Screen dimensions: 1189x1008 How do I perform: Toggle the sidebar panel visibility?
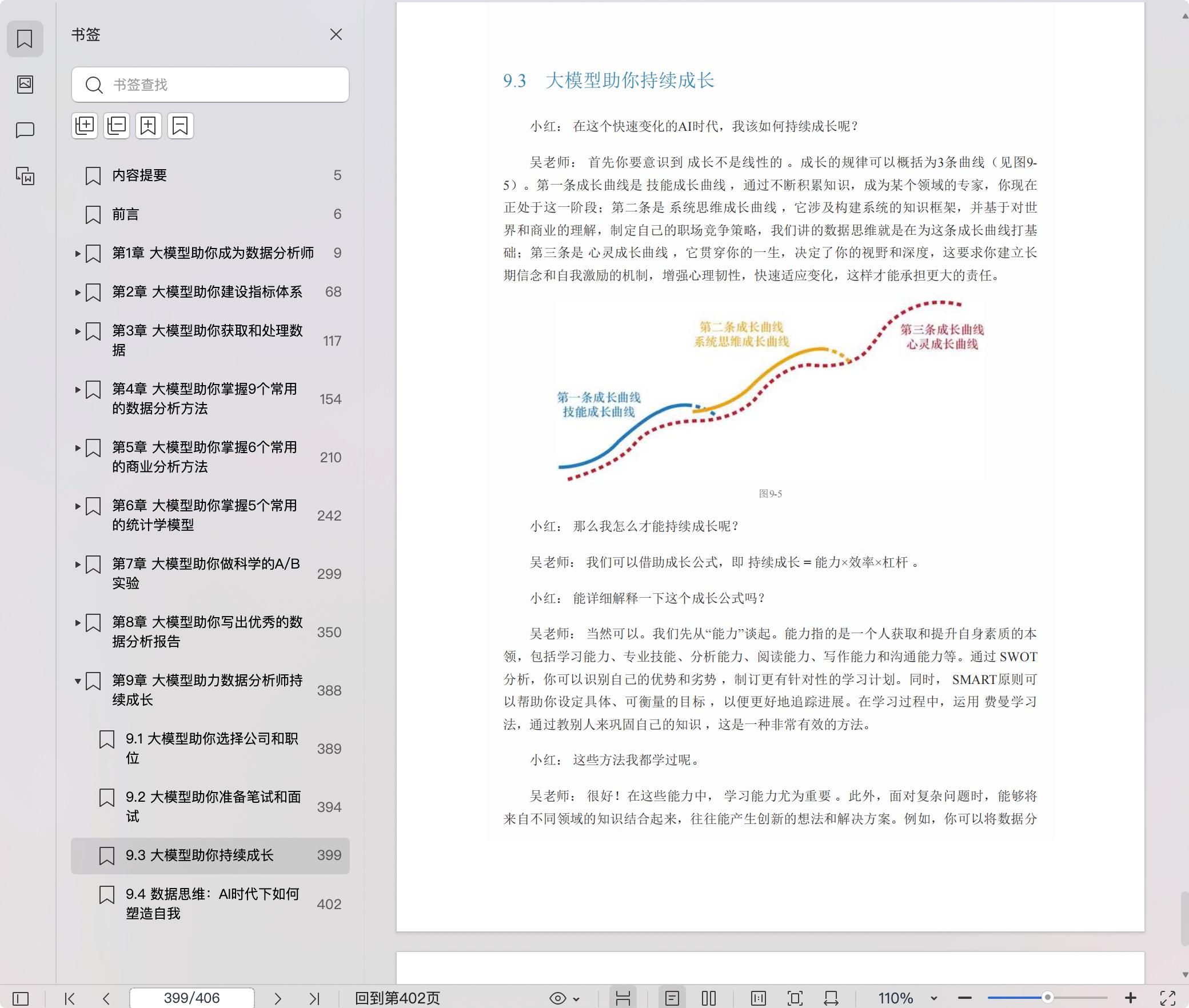click(21, 998)
